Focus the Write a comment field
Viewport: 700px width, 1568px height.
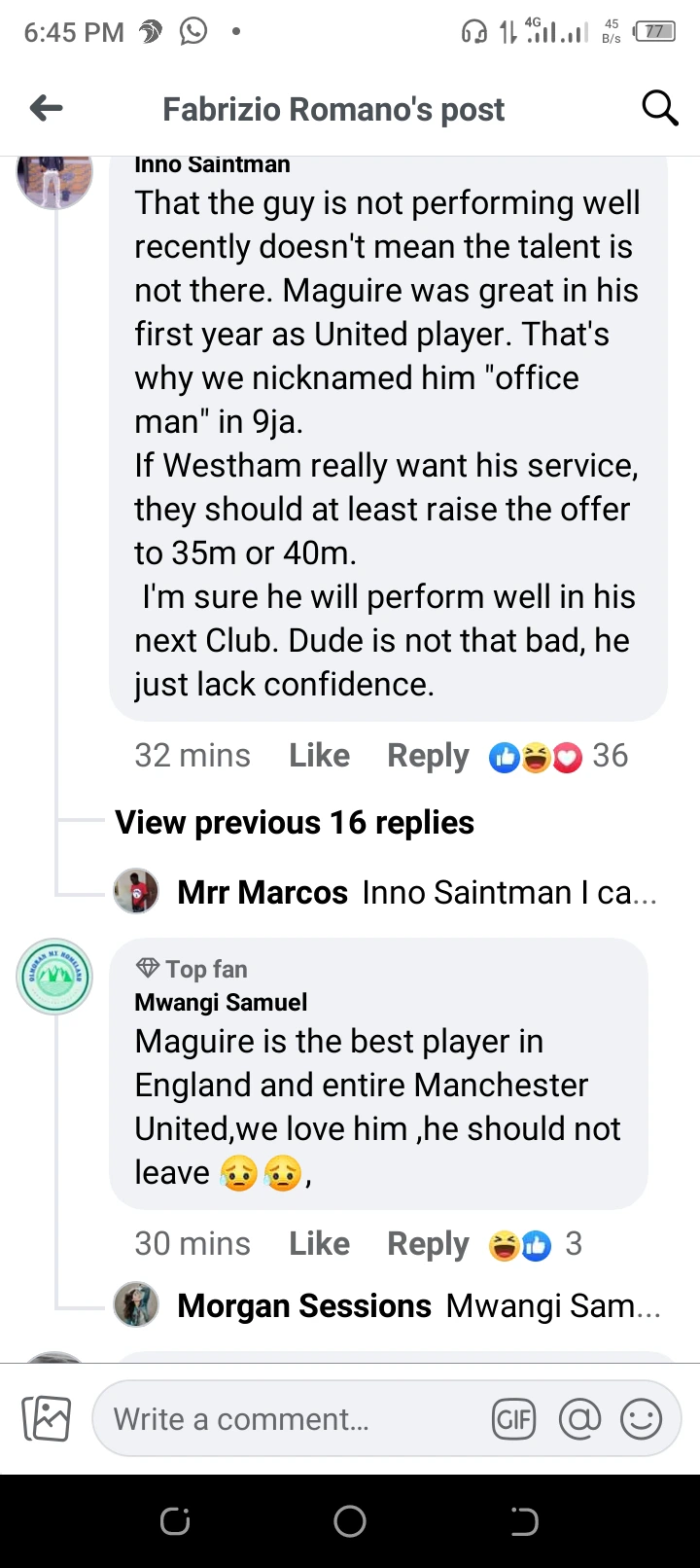[292, 1419]
